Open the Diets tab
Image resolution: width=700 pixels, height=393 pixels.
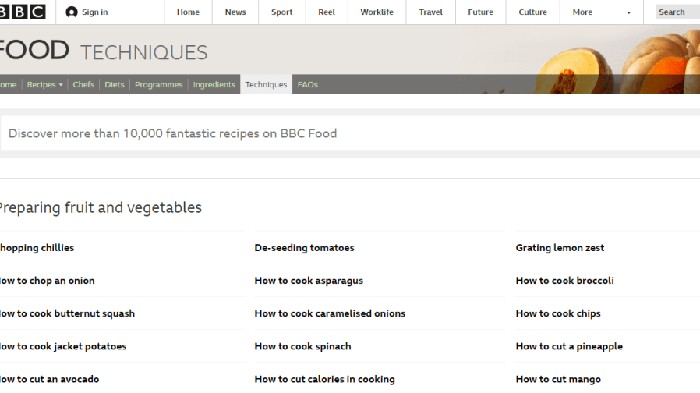pos(114,84)
